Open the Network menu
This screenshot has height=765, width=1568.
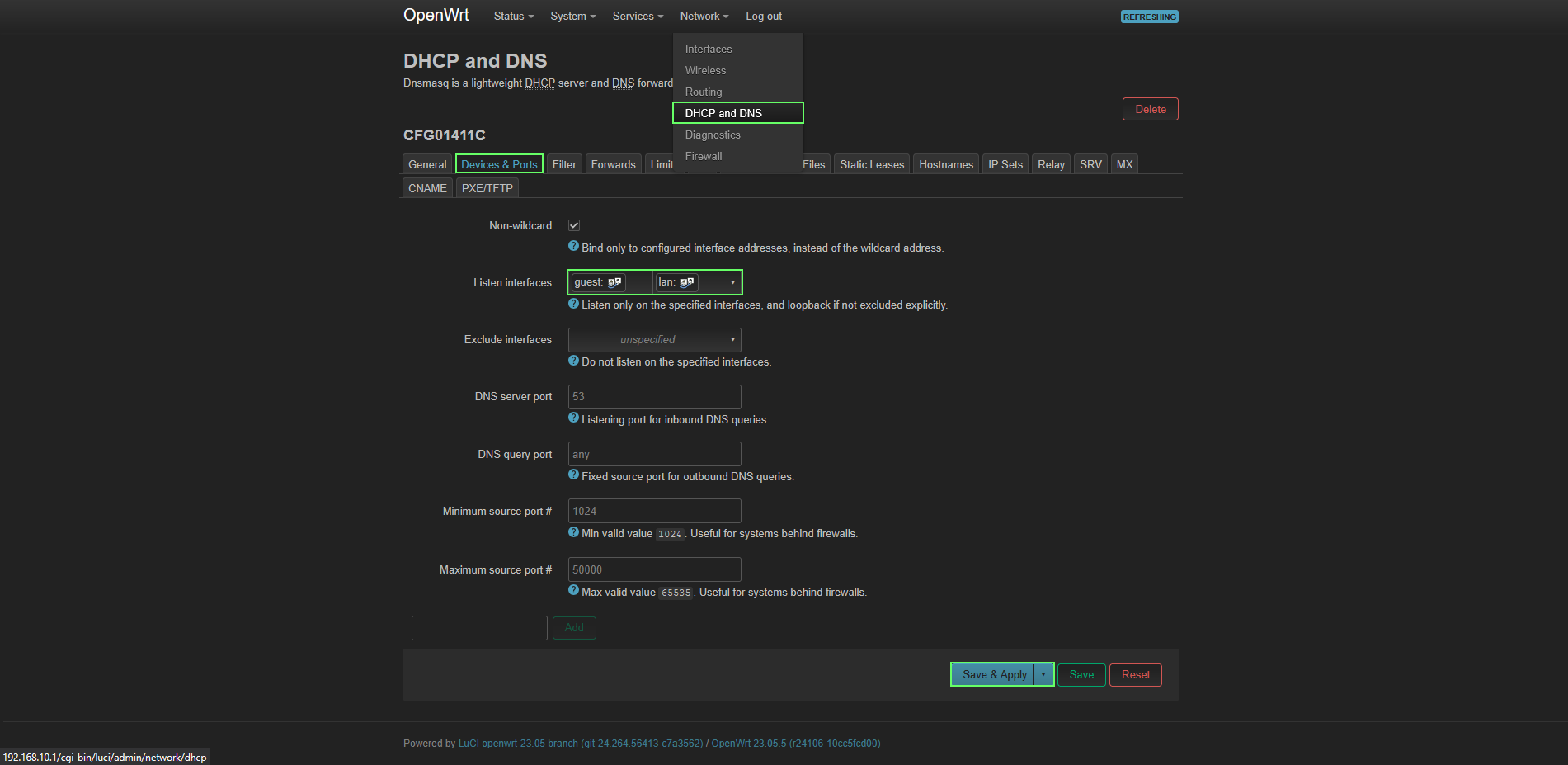pos(704,17)
